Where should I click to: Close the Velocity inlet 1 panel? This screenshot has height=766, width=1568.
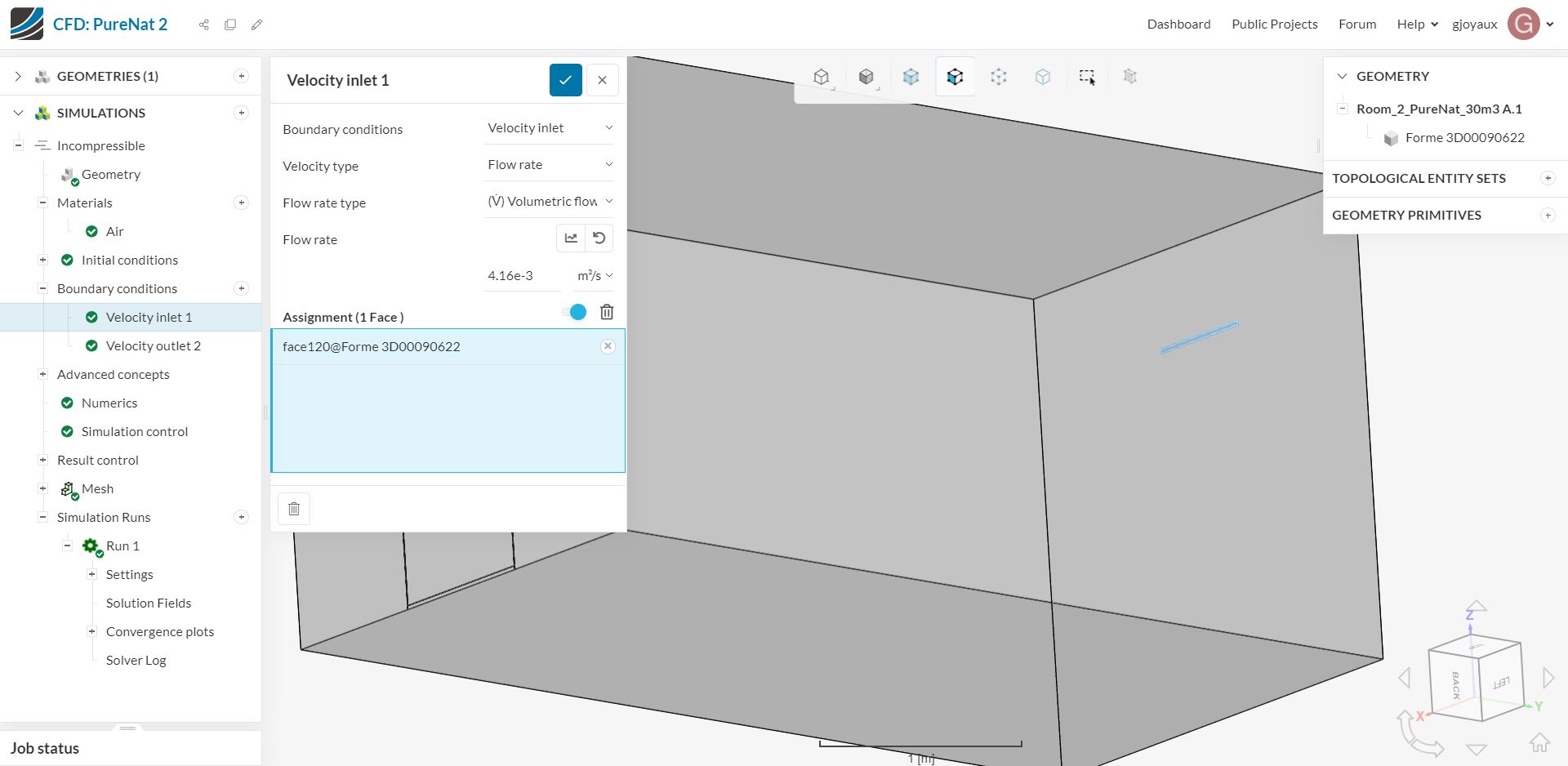click(x=603, y=80)
